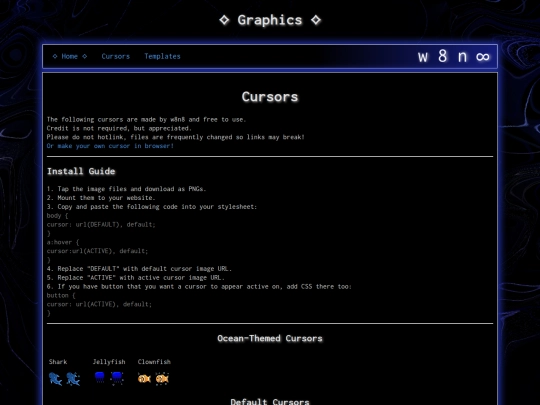
Task: Open the Templates navigation link
Action: point(162,56)
